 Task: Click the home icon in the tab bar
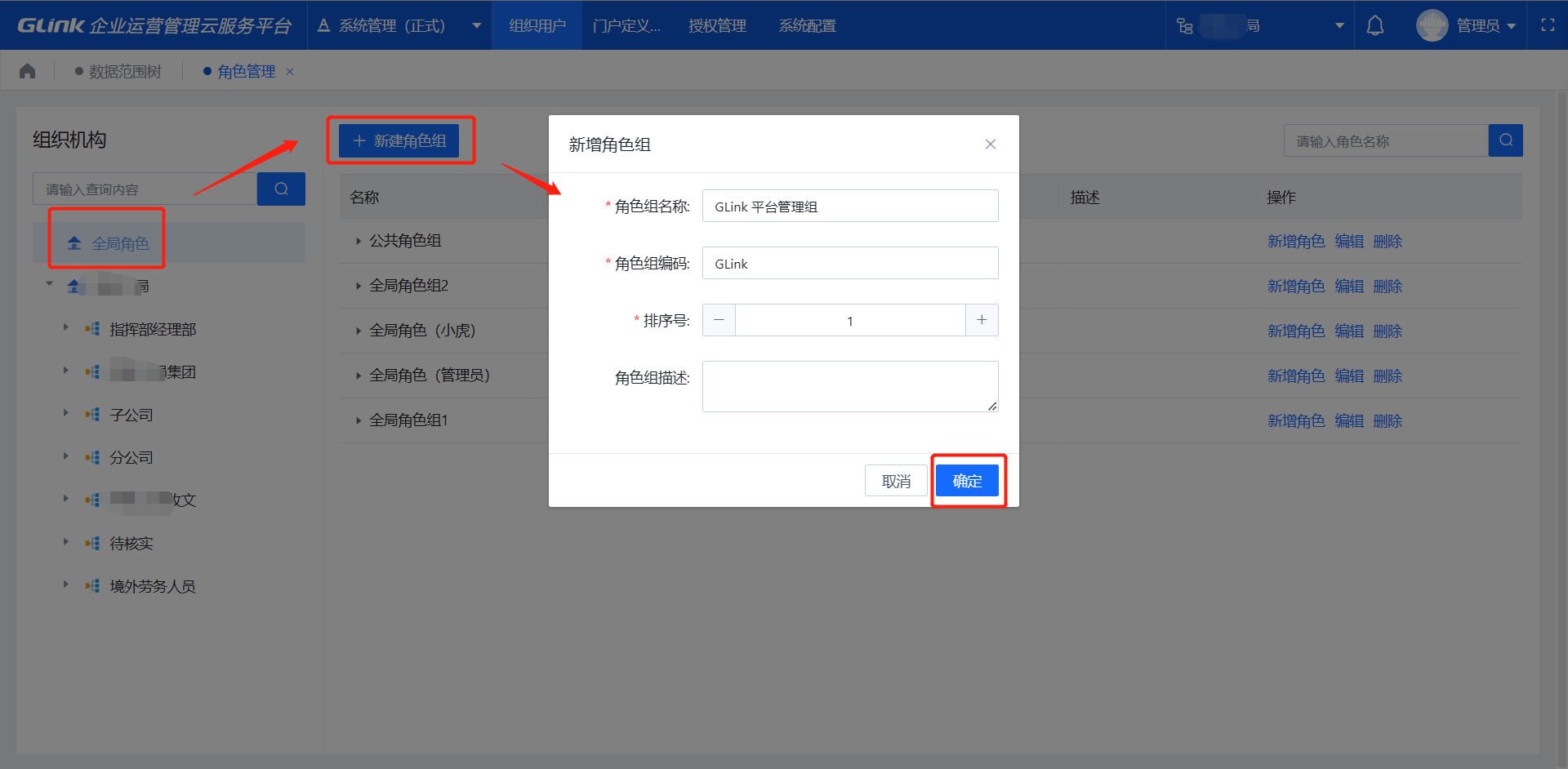click(x=28, y=71)
